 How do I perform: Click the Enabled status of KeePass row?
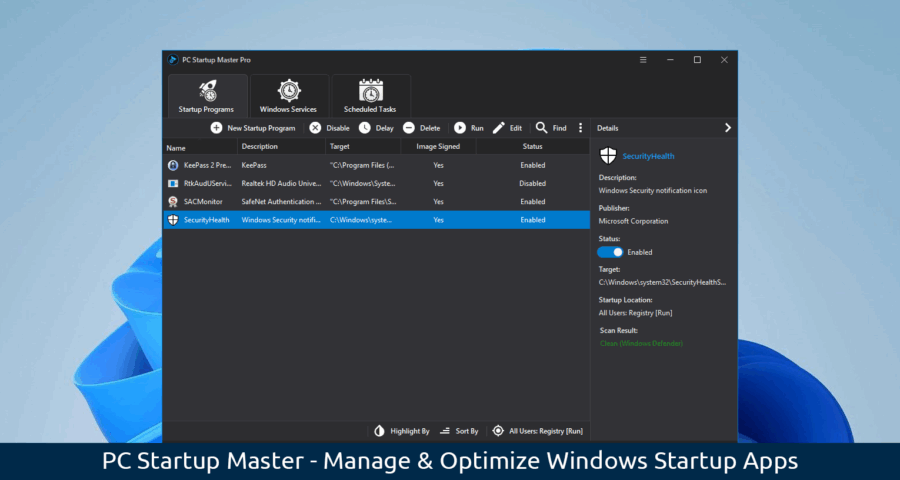(x=533, y=165)
